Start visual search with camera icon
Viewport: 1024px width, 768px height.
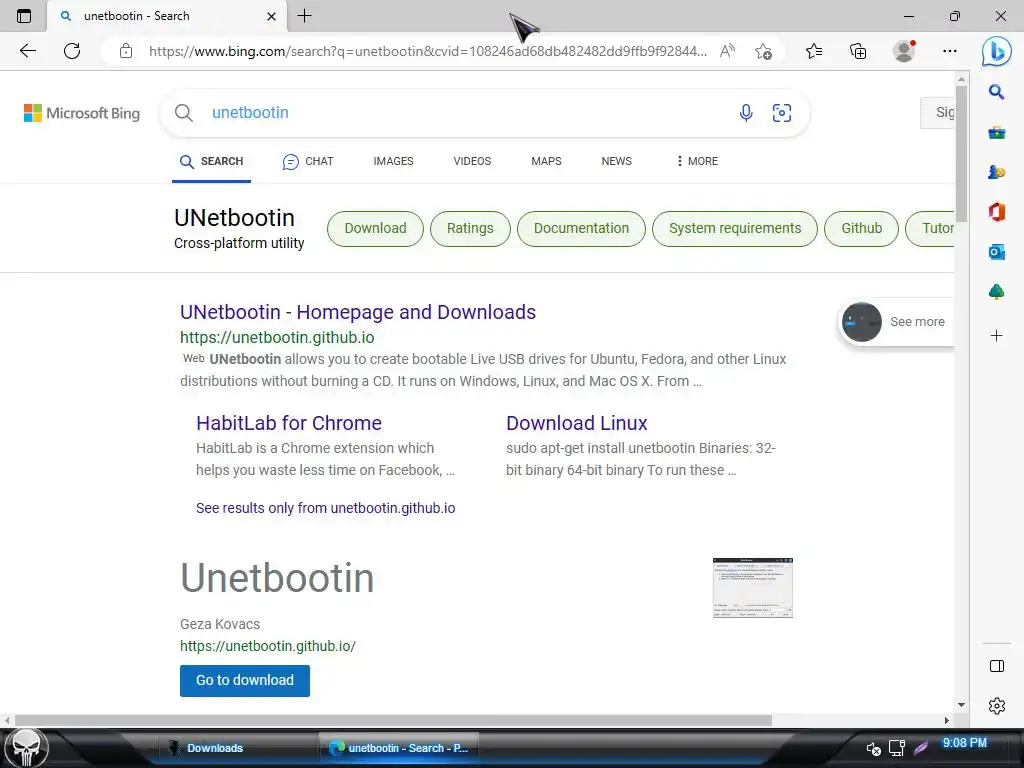point(782,113)
